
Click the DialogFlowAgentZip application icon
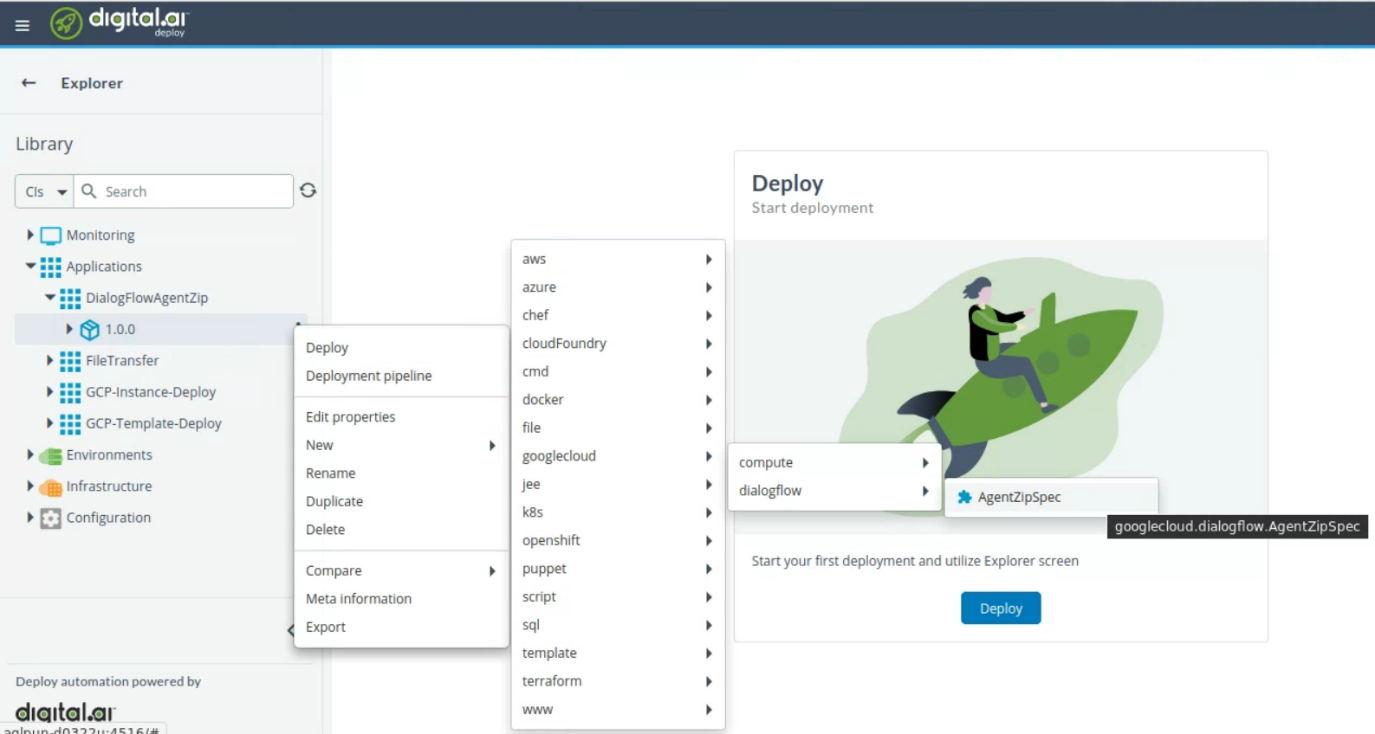(x=70, y=298)
